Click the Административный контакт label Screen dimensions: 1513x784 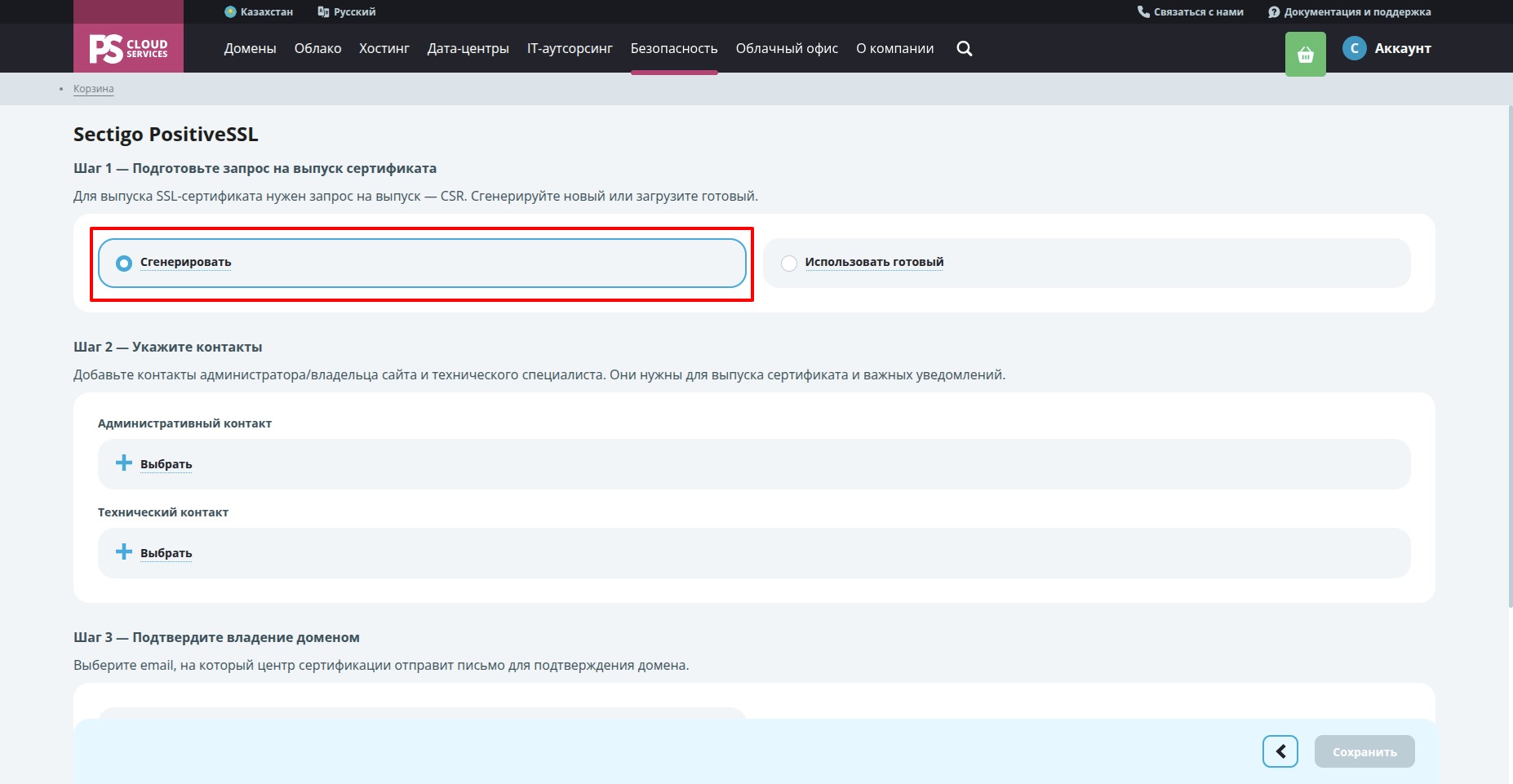(x=184, y=423)
